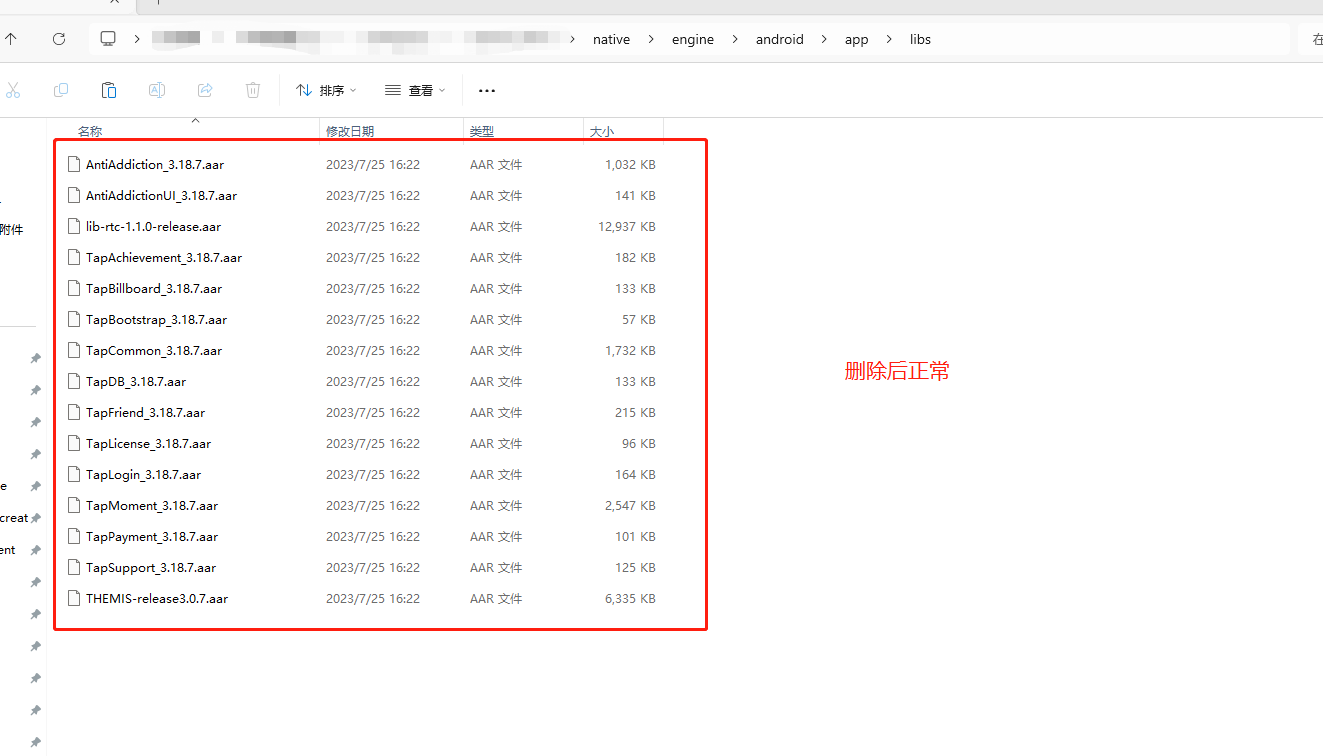Open the three-dots more options menu
This screenshot has height=756, width=1323.
click(487, 90)
